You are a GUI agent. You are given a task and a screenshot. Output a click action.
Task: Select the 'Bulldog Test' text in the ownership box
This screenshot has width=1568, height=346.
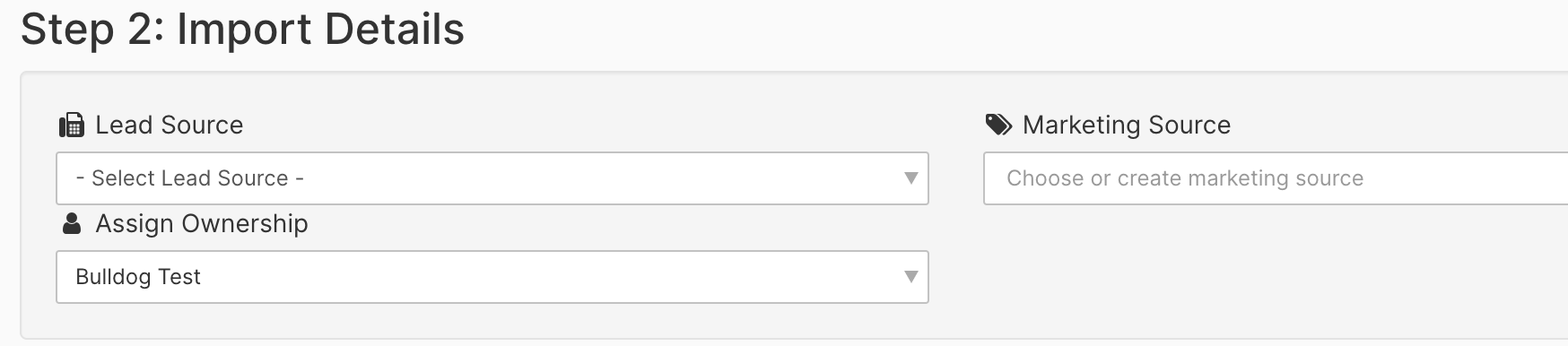tap(138, 277)
